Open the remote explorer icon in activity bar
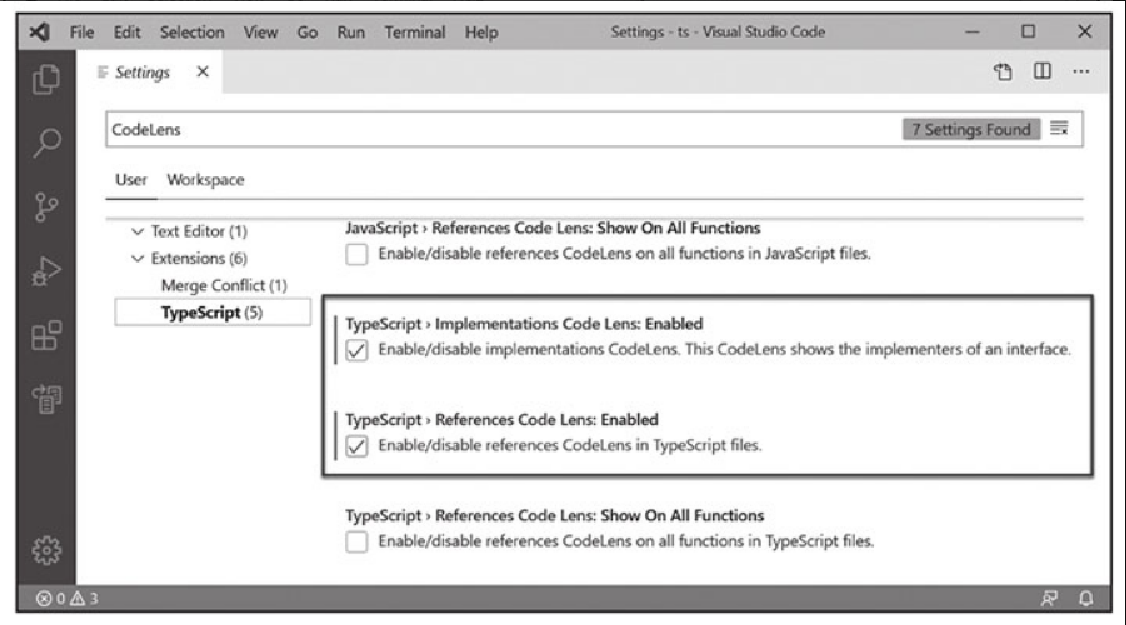 point(47,399)
